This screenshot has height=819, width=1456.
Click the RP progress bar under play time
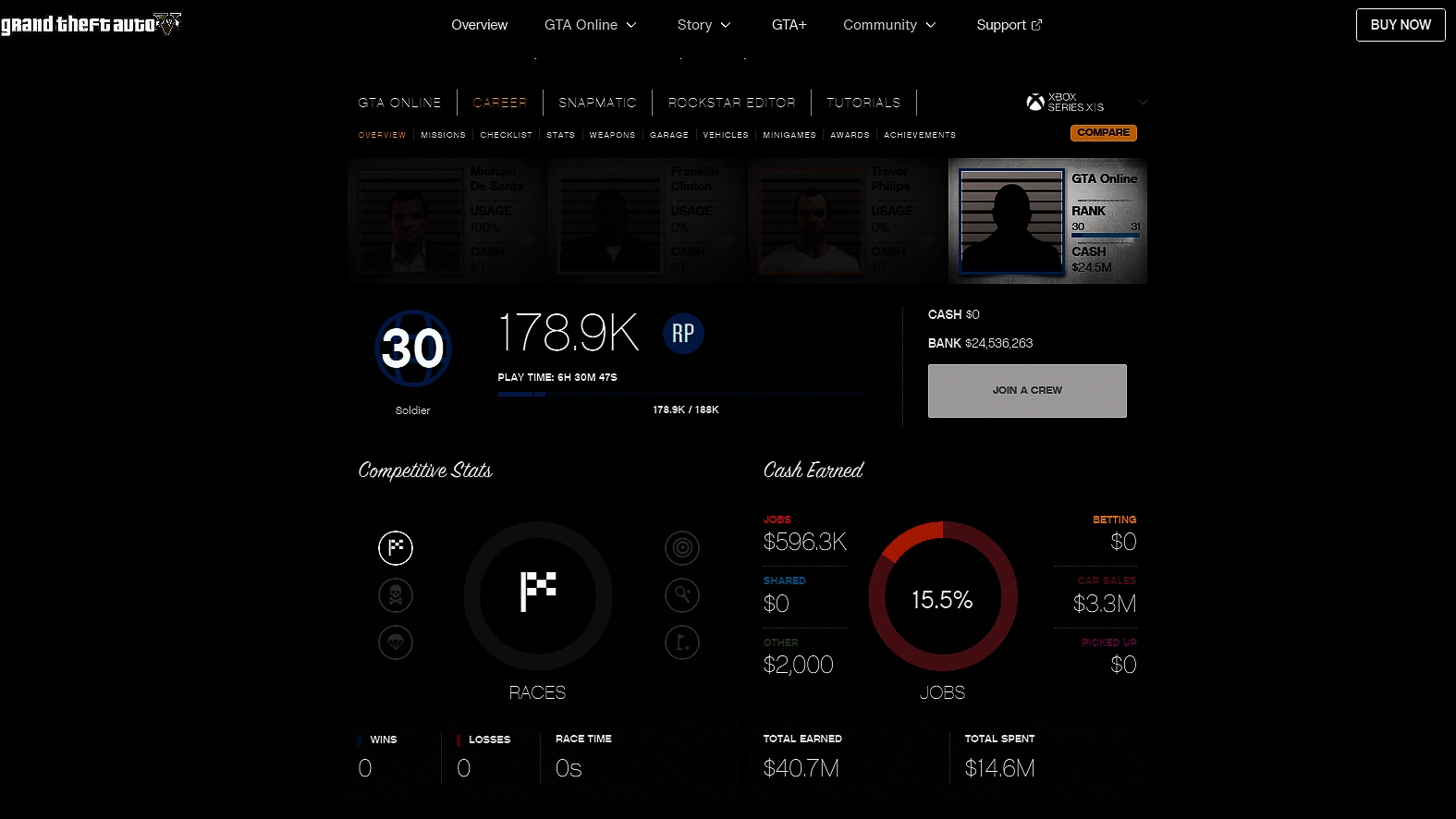tap(679, 394)
